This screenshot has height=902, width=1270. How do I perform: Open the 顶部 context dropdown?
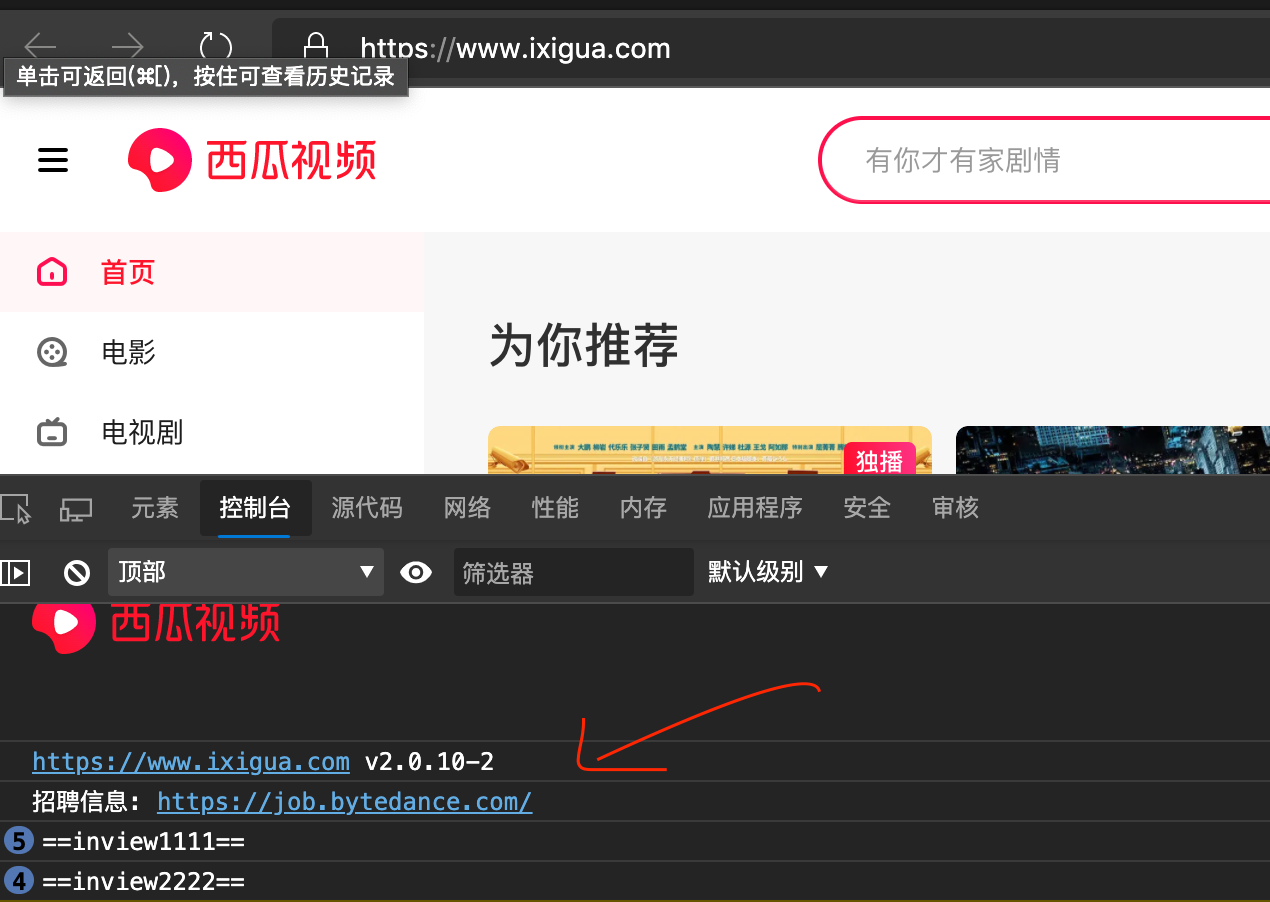(x=246, y=572)
